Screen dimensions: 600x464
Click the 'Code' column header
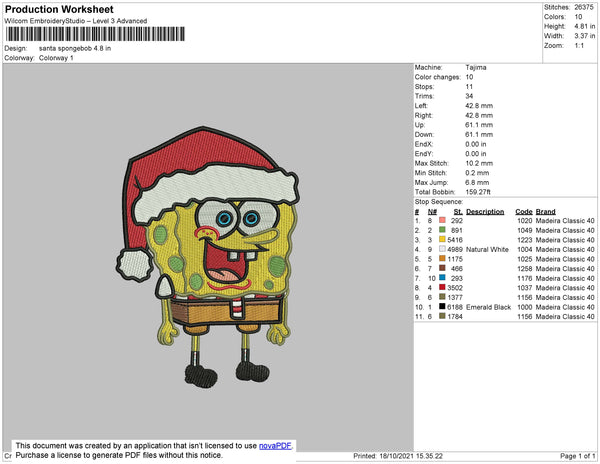click(524, 212)
